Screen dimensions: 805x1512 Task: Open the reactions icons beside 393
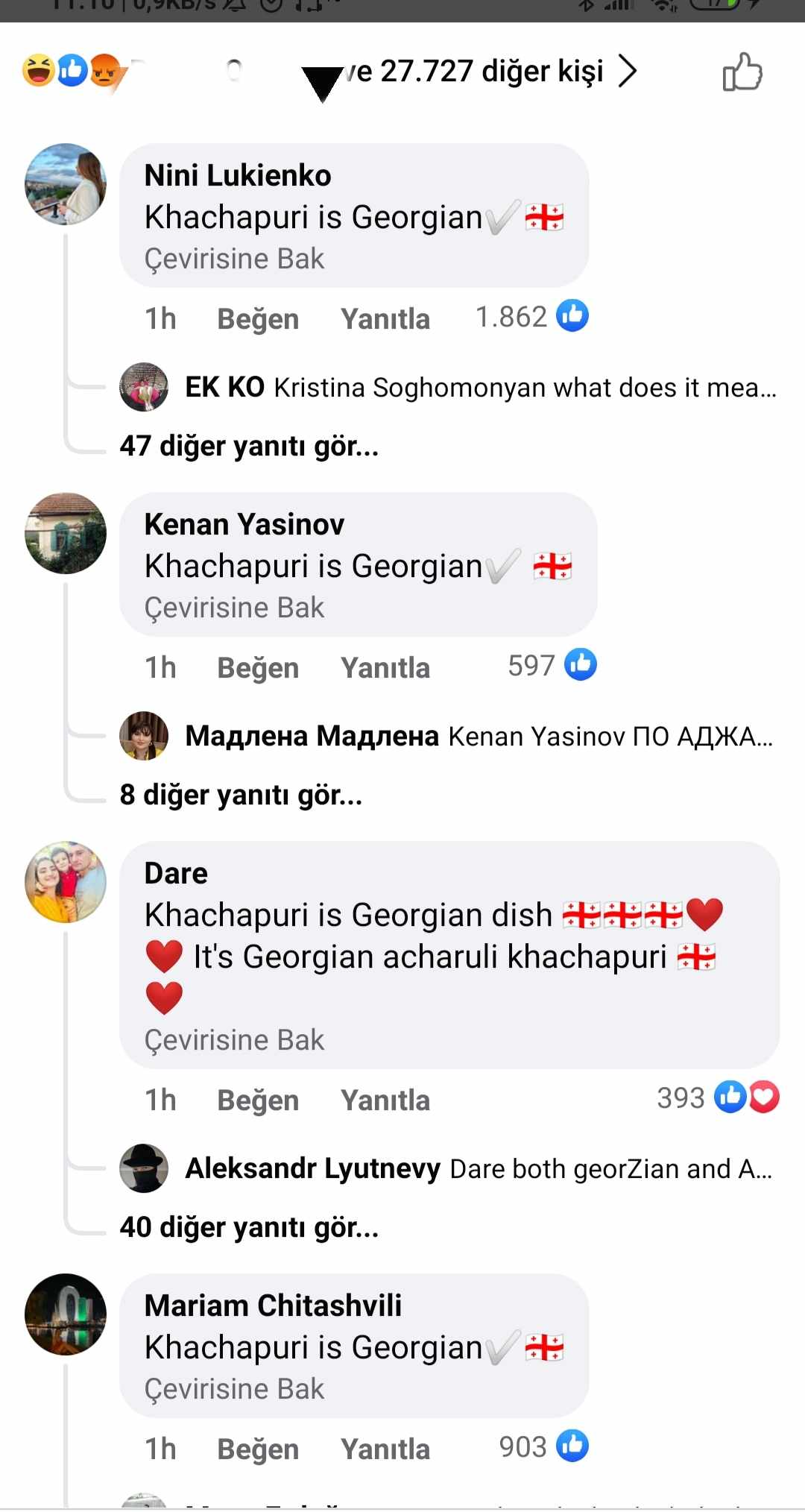[x=746, y=1097]
